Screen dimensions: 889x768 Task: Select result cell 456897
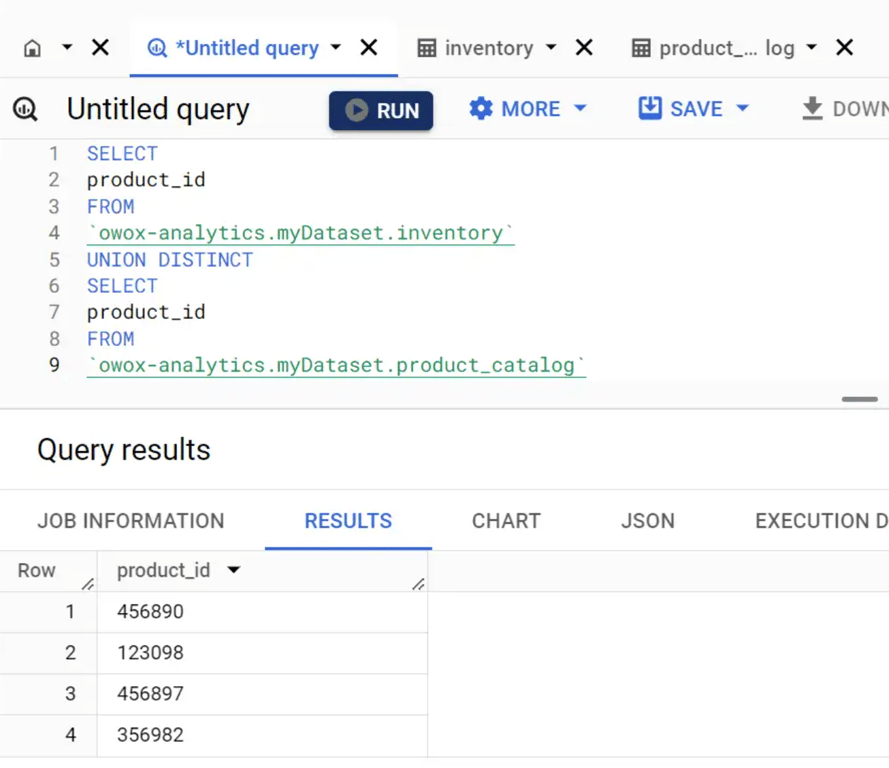click(263, 694)
